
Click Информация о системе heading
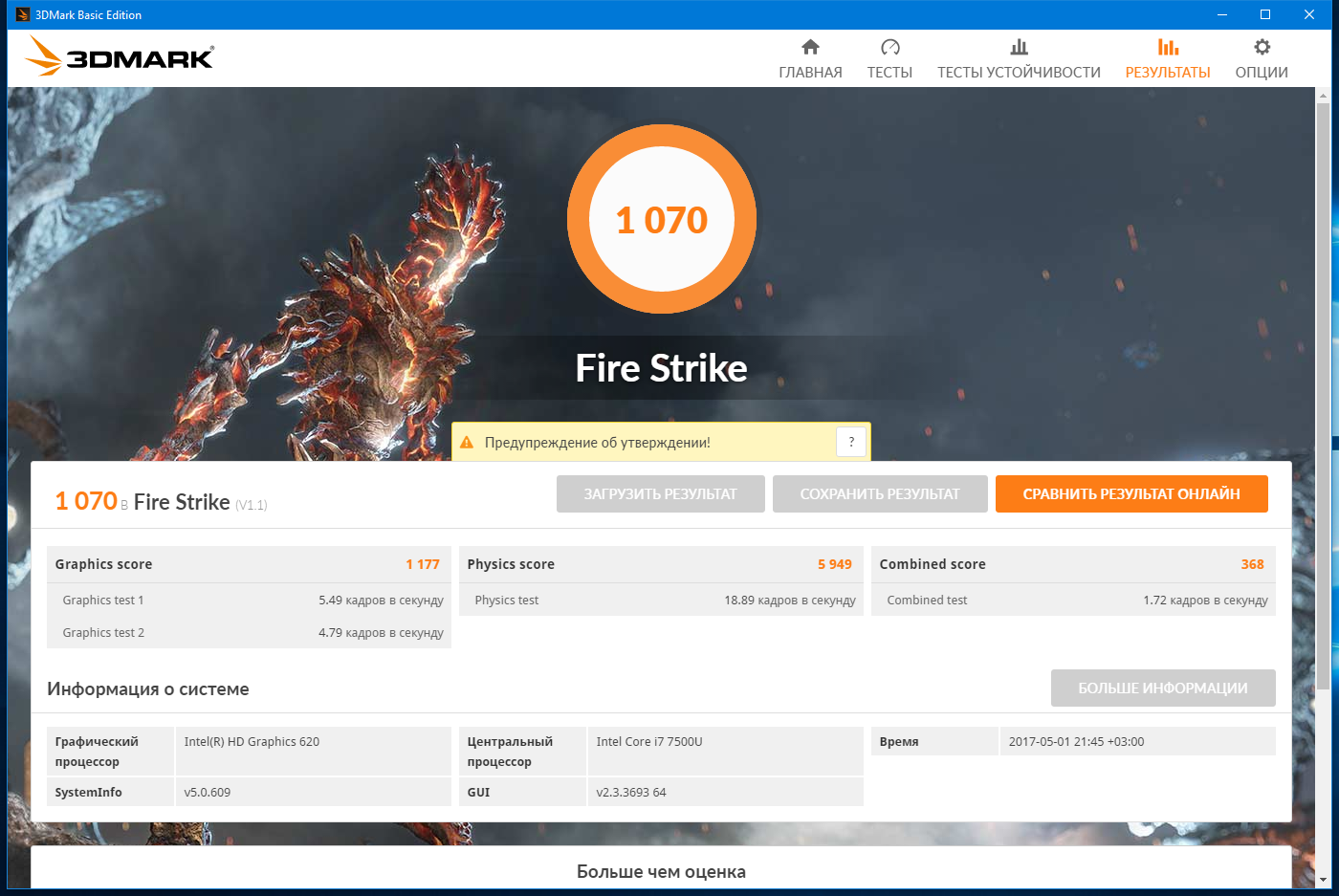point(148,689)
